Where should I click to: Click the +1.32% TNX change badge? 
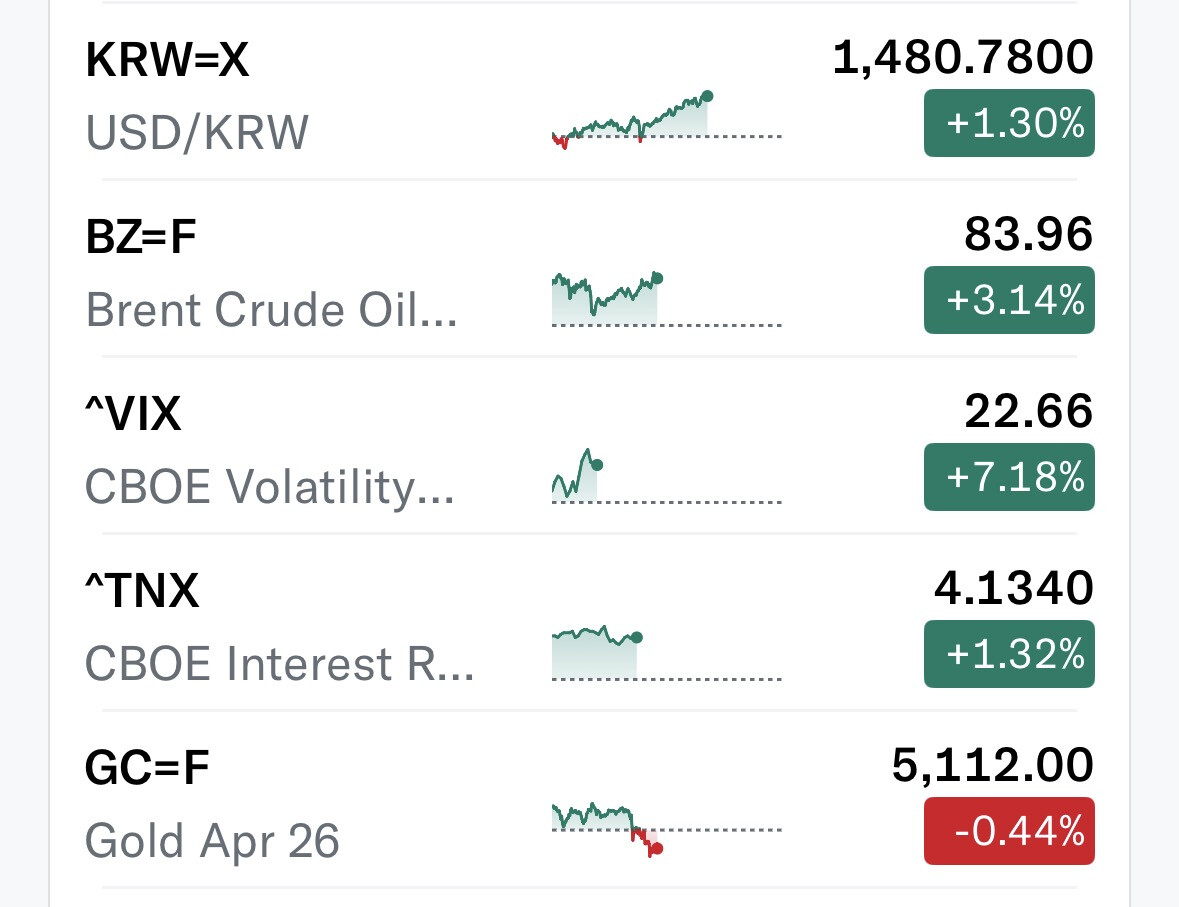pos(1008,654)
